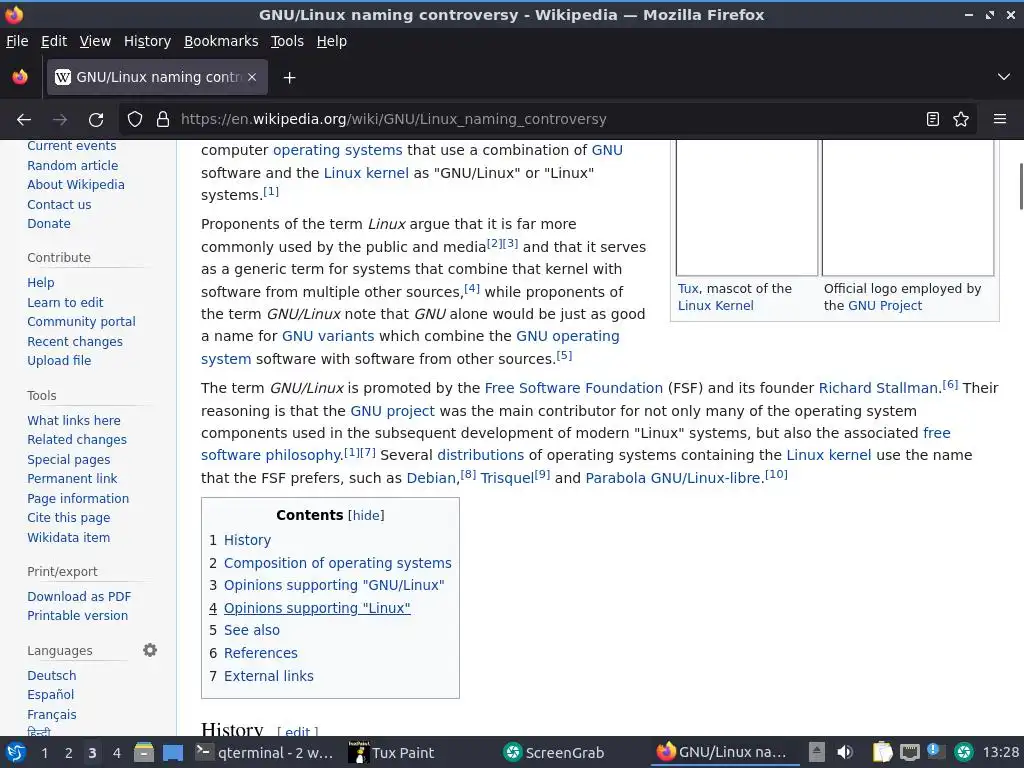Open Firefox View icon left of the tab

pyautogui.click(x=20, y=77)
